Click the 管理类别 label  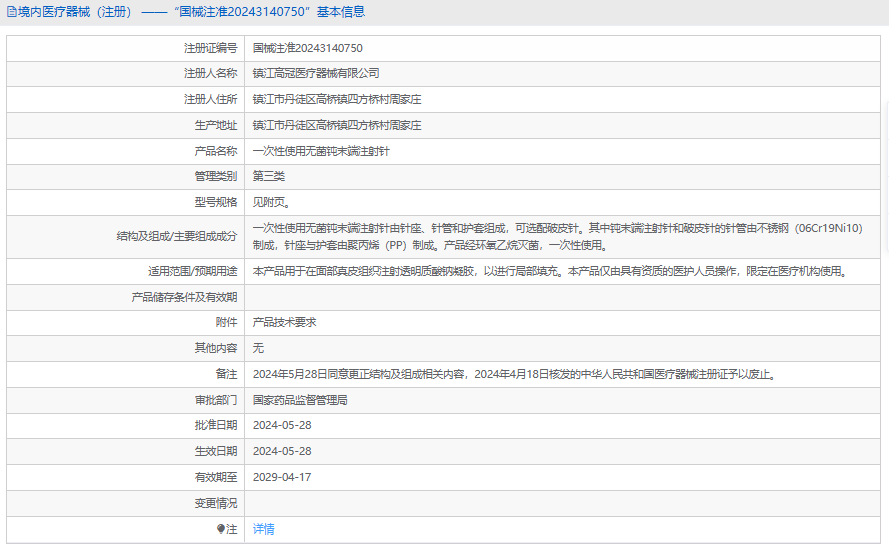[216, 176]
